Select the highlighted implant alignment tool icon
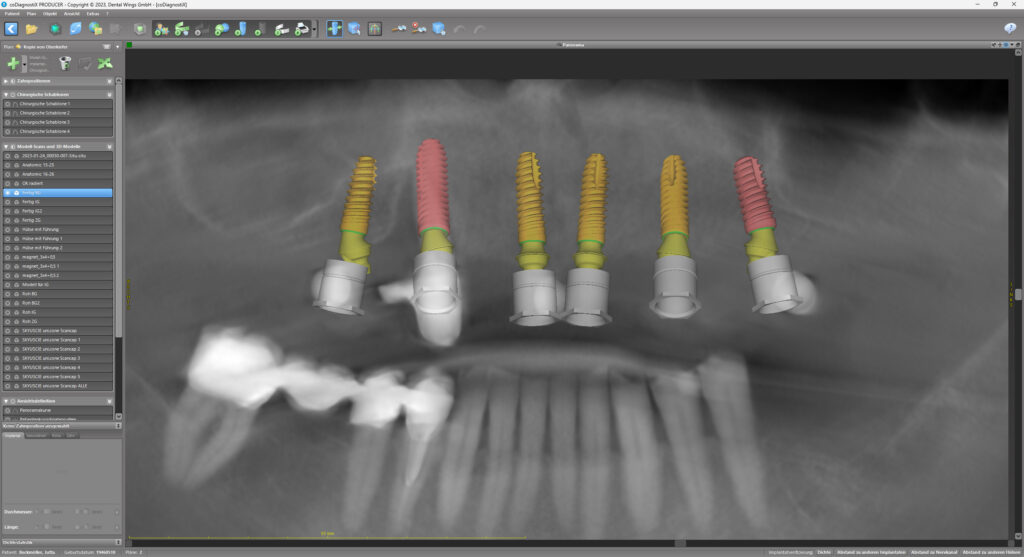 (334, 29)
